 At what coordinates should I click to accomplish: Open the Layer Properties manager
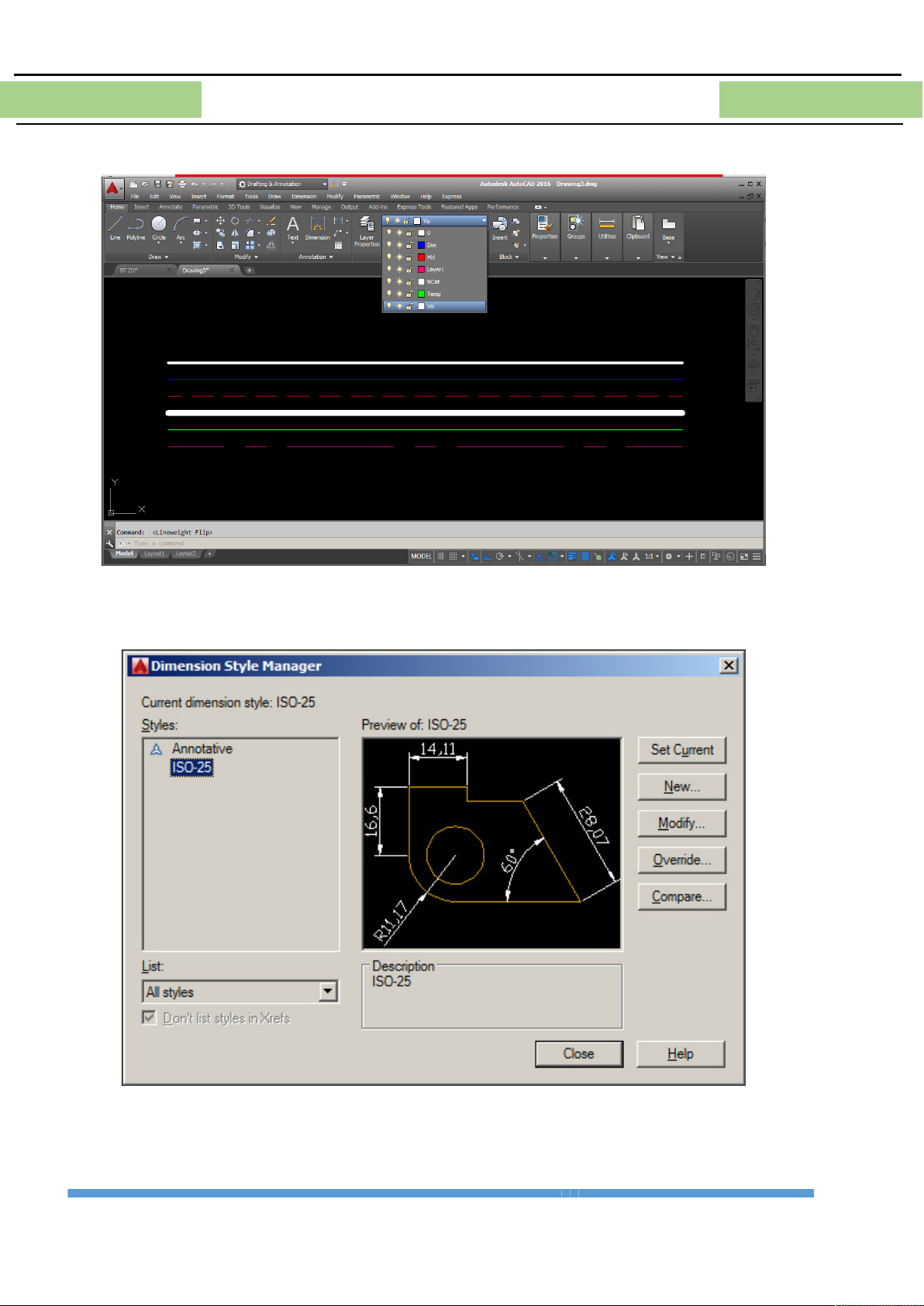click(367, 231)
